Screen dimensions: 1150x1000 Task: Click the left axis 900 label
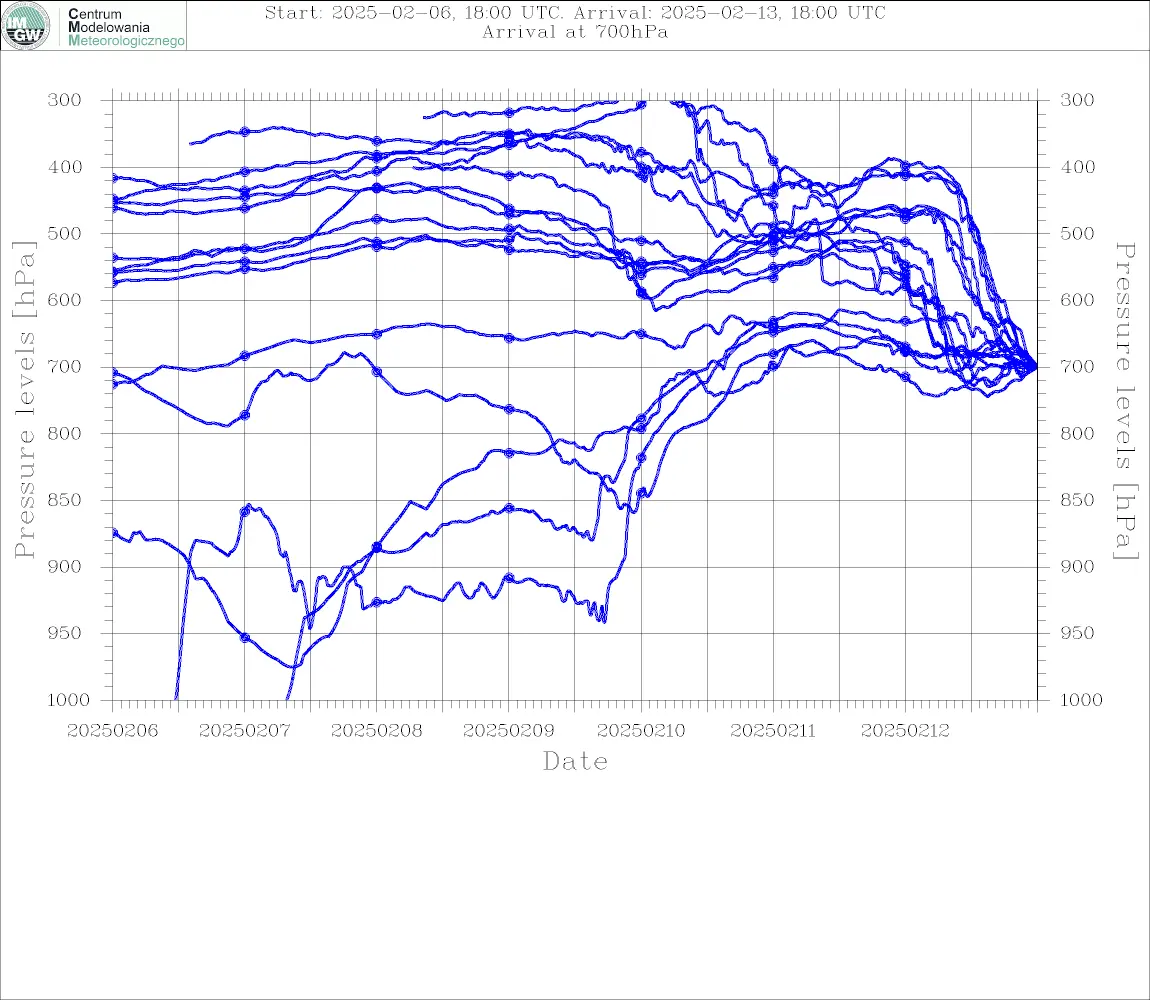(x=65, y=566)
